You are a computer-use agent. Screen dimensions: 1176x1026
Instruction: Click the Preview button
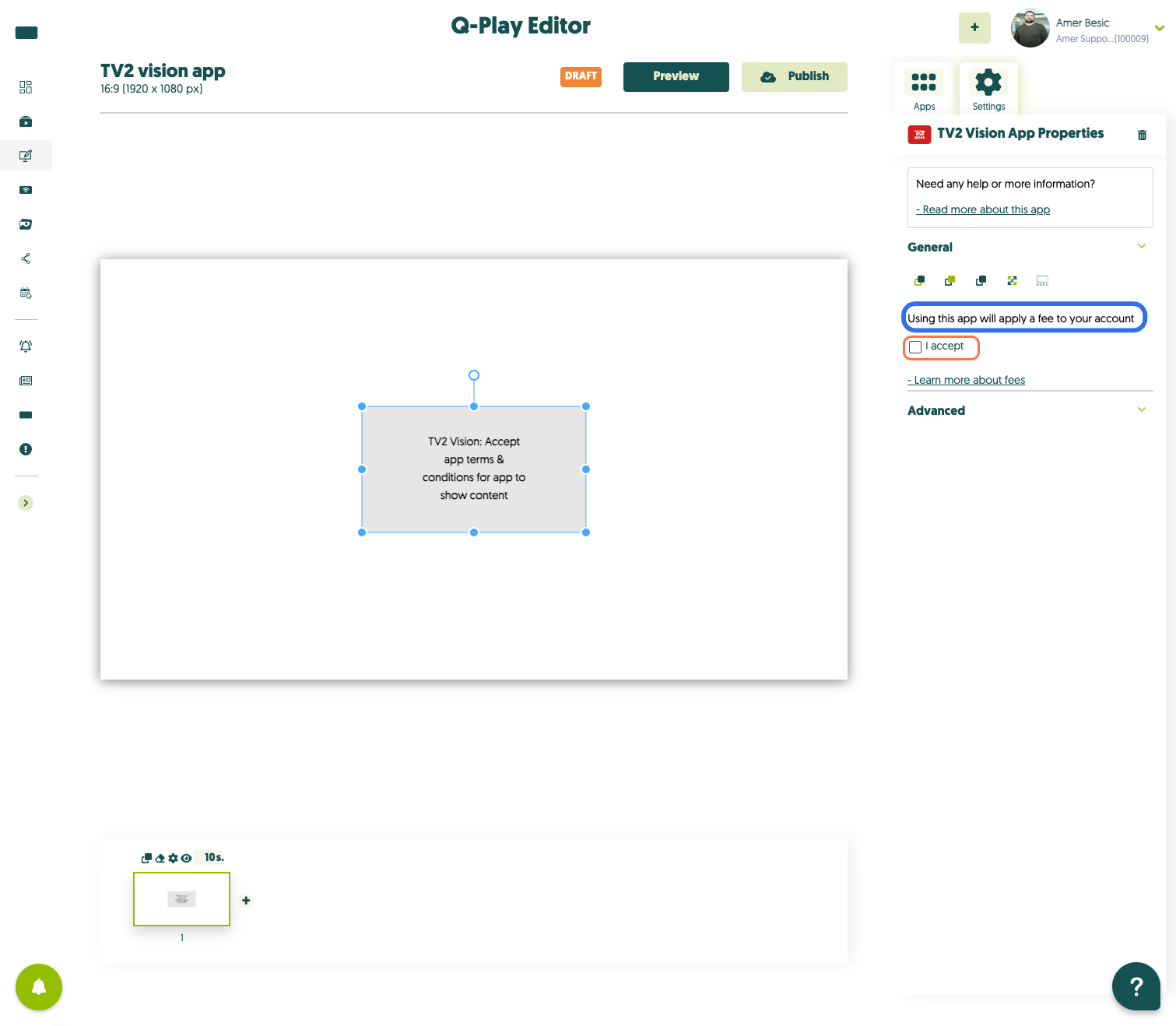(x=676, y=77)
